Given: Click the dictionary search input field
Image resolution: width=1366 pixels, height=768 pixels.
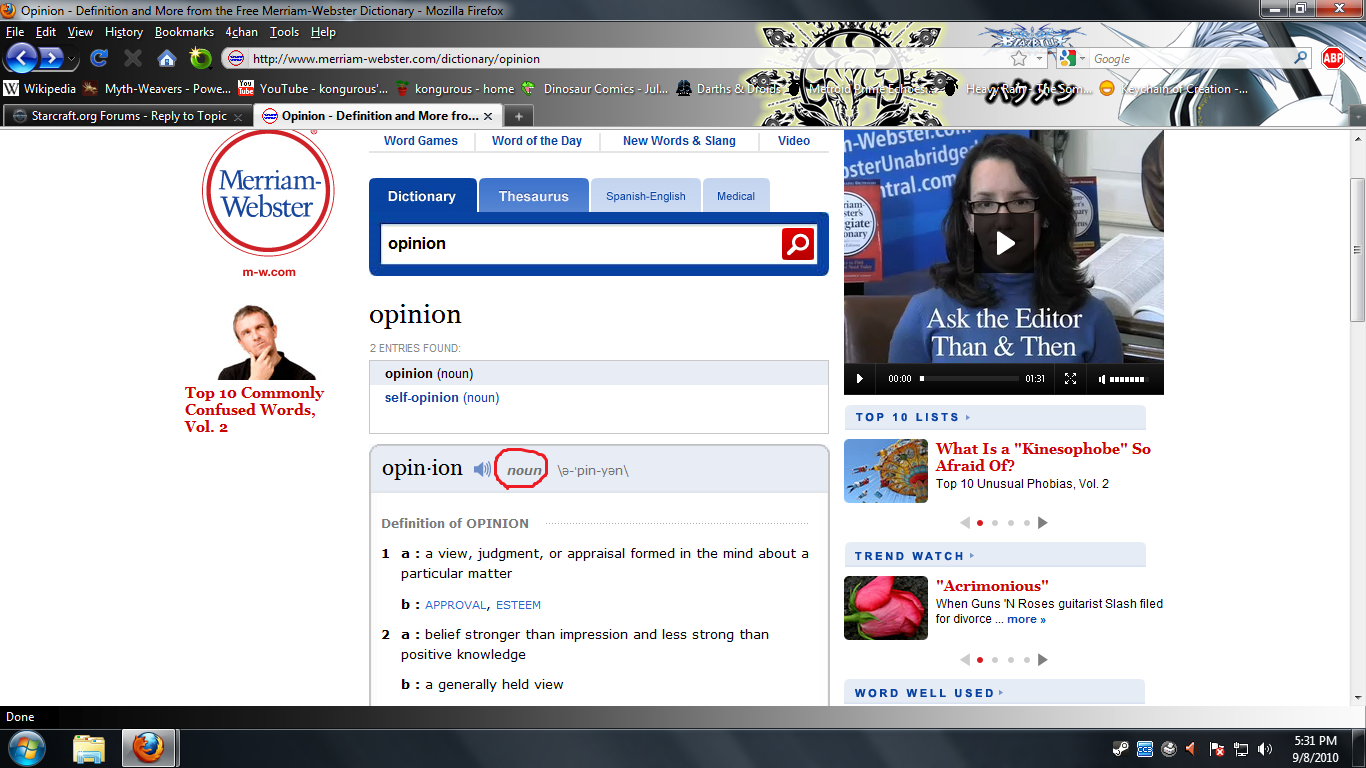Looking at the screenshot, I should pos(581,244).
